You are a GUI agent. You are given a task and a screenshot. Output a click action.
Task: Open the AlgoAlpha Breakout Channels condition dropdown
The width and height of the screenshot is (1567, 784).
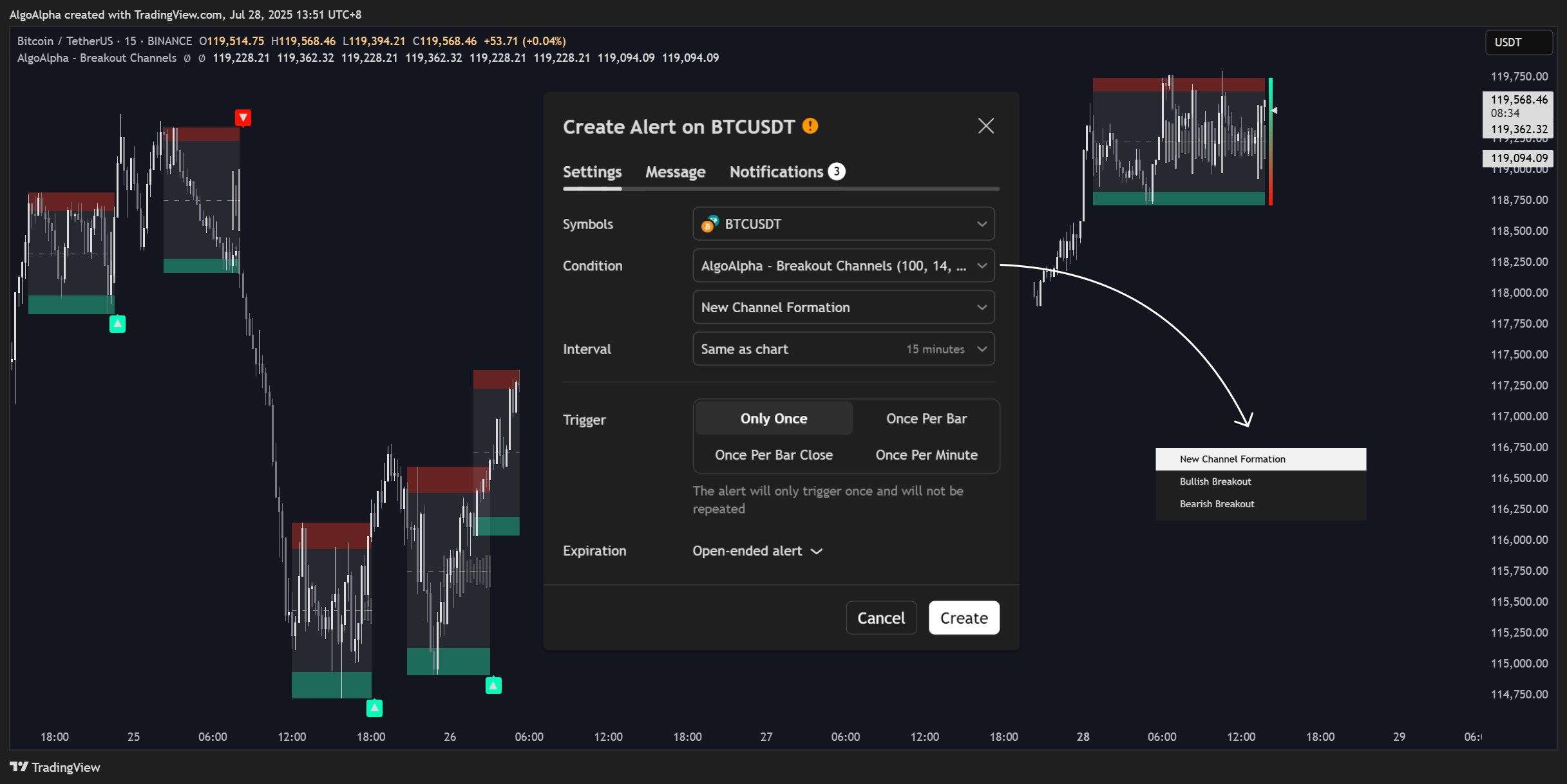[843, 266]
